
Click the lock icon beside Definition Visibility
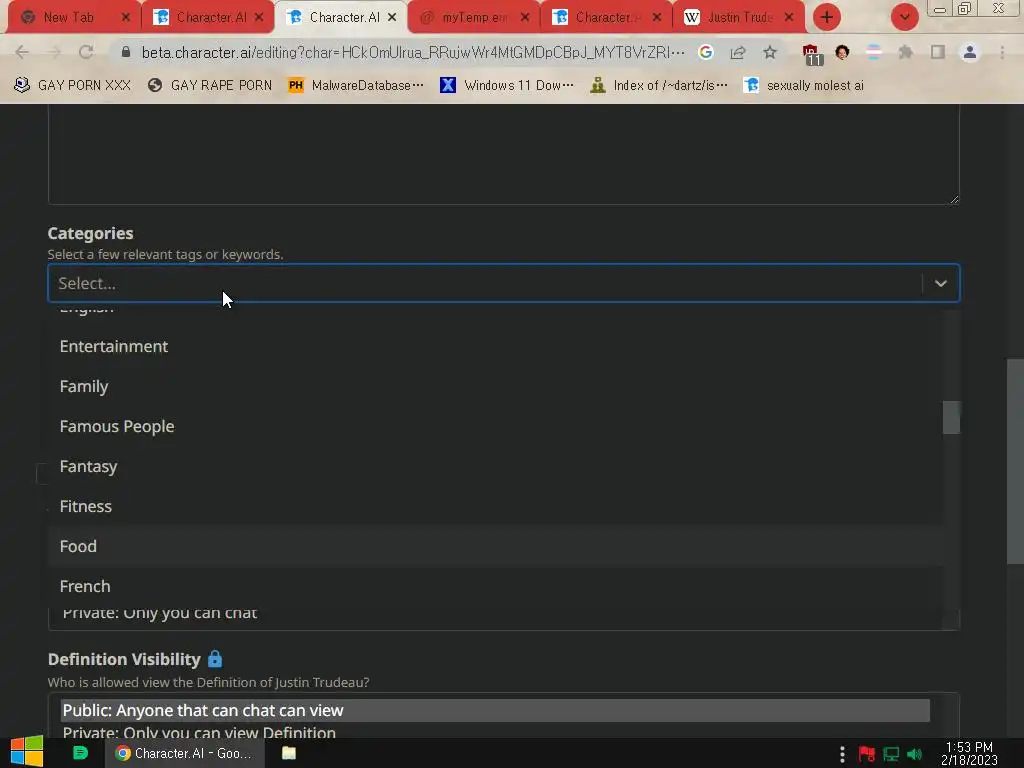point(215,659)
